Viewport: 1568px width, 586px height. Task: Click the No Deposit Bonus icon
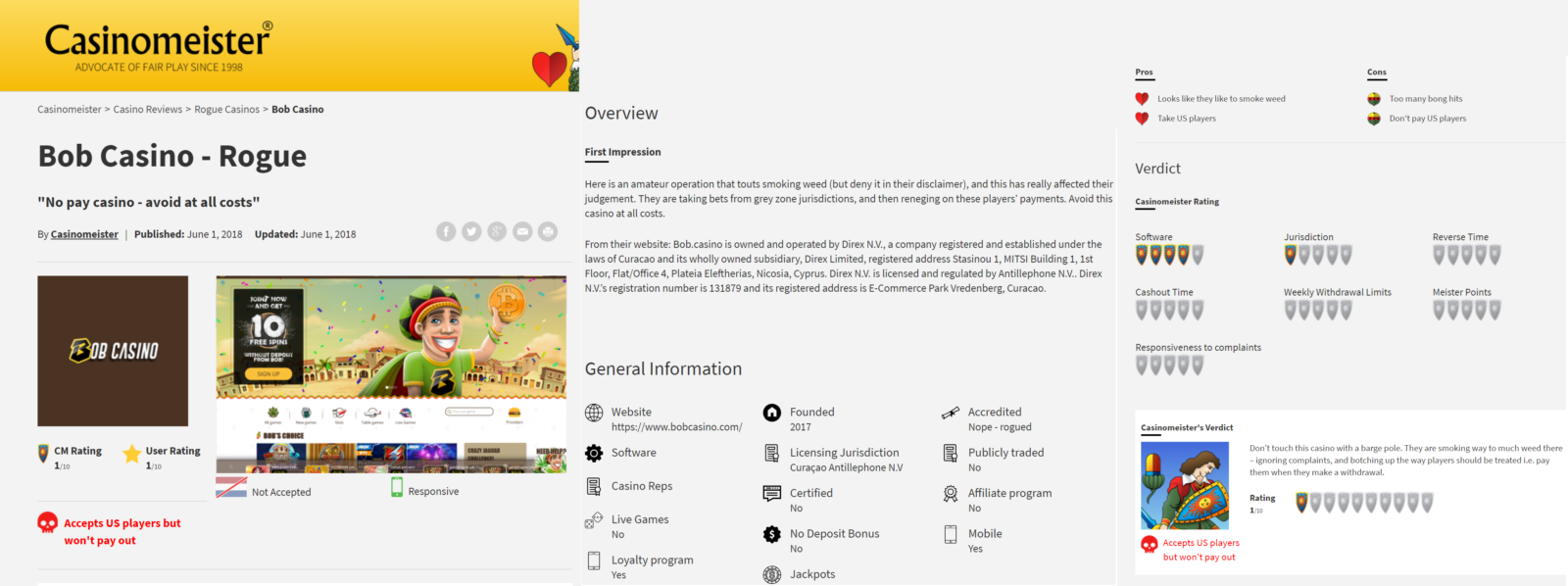tap(772, 534)
